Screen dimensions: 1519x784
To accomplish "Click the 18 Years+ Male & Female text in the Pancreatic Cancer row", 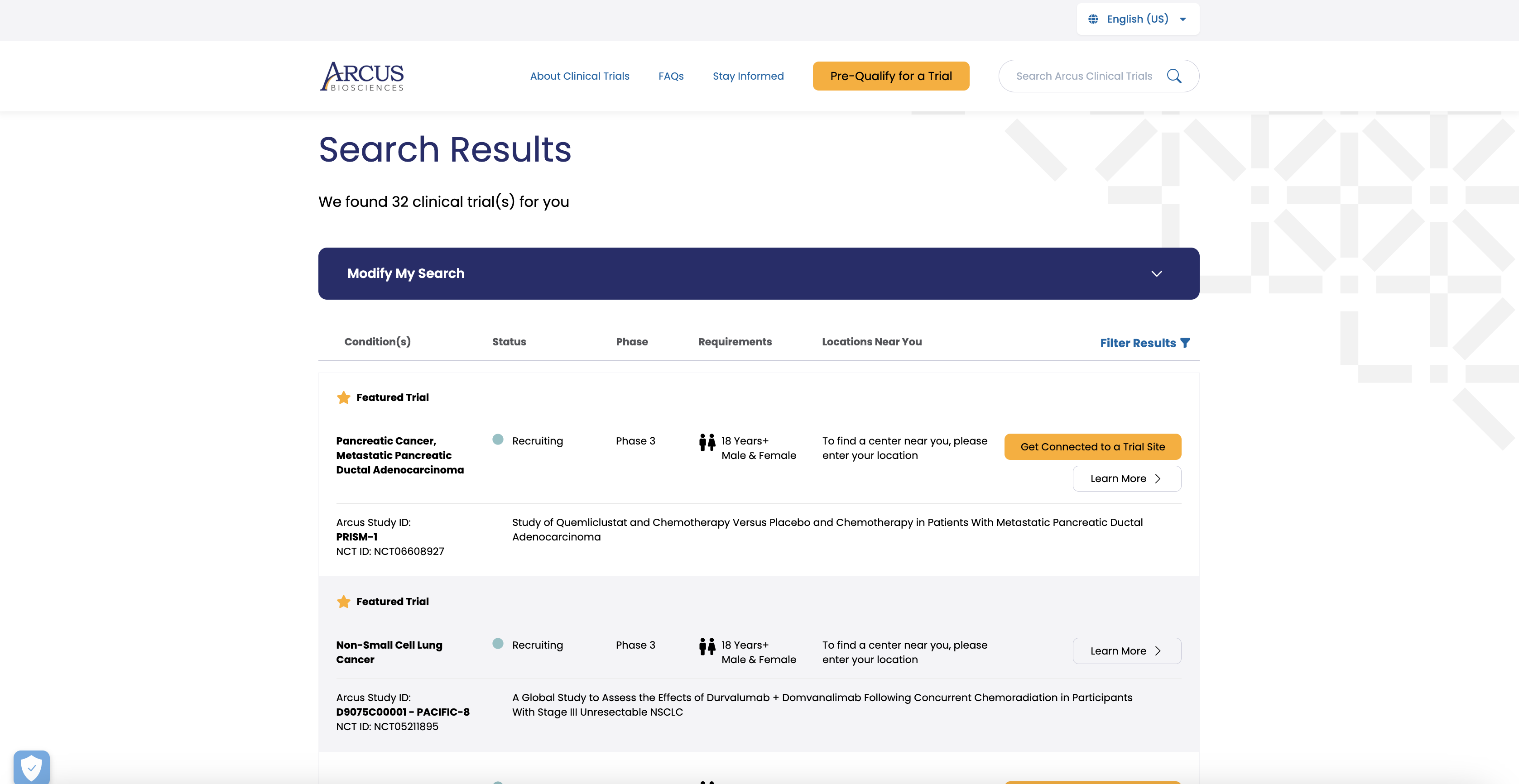I will (x=758, y=448).
